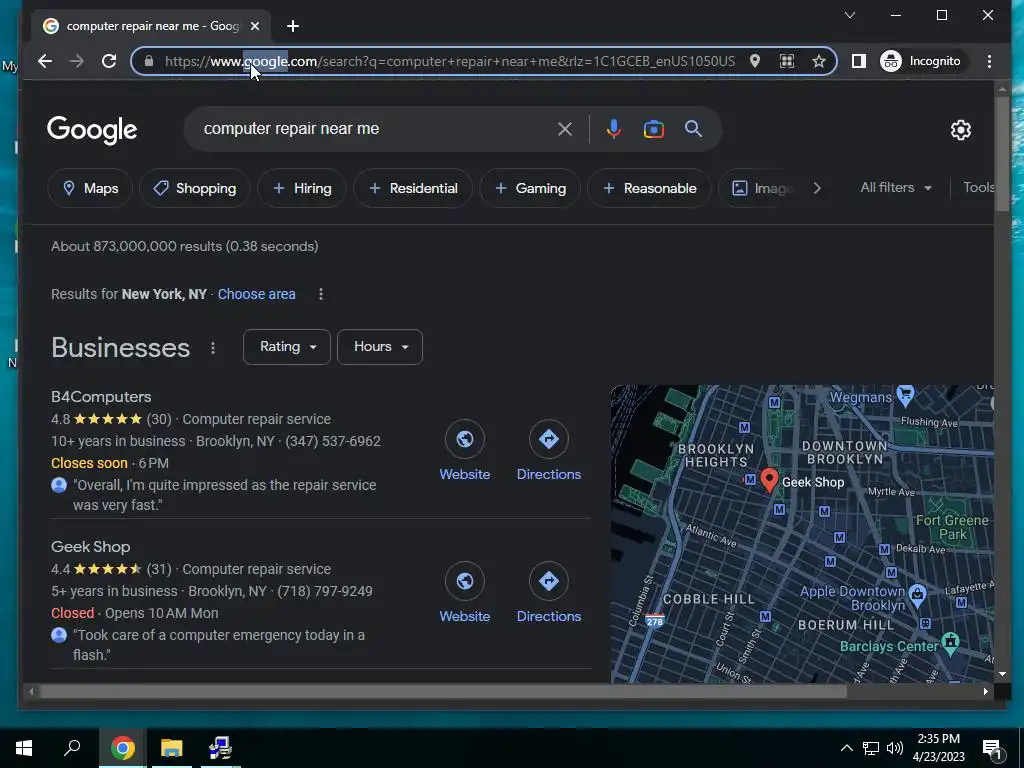
Task: Click the magnifying glass search button
Action: [x=694, y=129]
